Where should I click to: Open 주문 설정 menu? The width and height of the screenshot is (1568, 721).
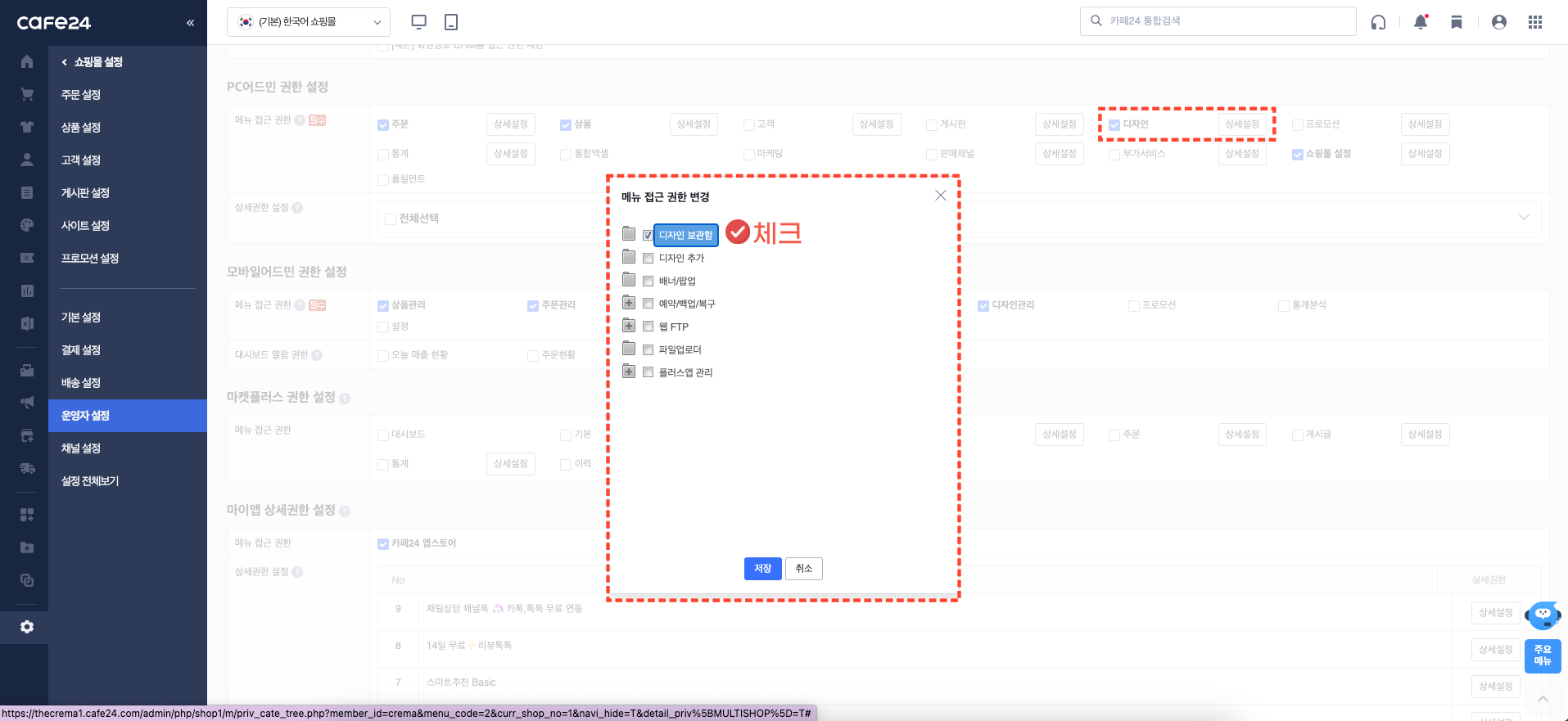tap(81, 95)
